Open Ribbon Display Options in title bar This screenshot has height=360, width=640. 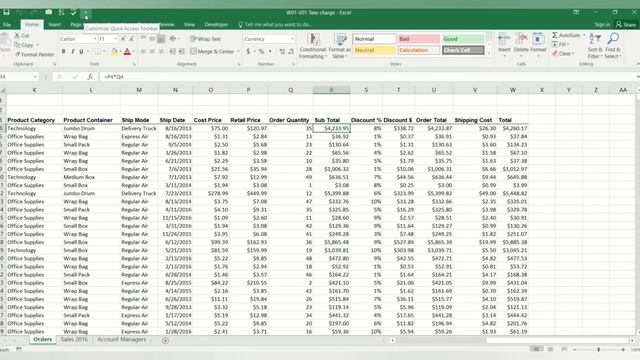576,13
